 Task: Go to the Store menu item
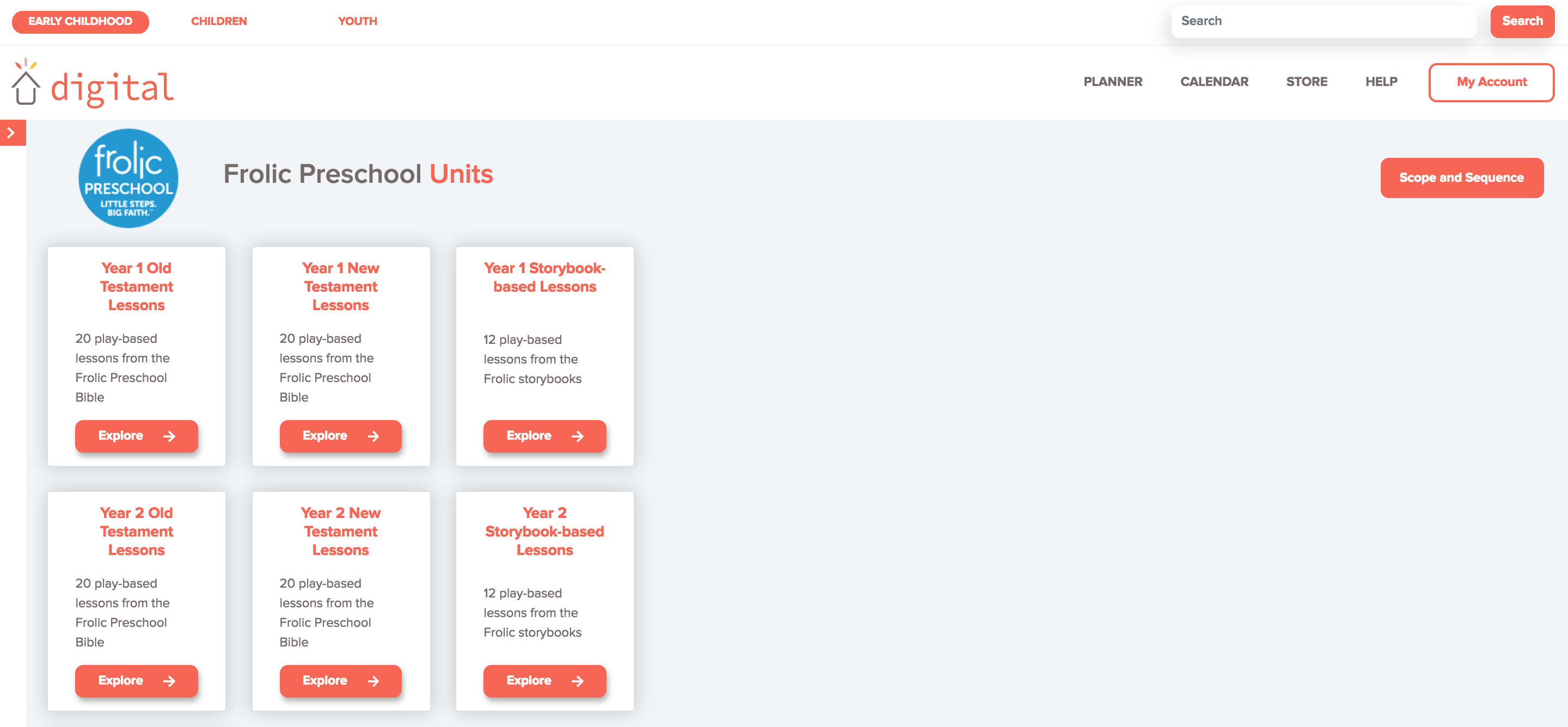coord(1307,82)
